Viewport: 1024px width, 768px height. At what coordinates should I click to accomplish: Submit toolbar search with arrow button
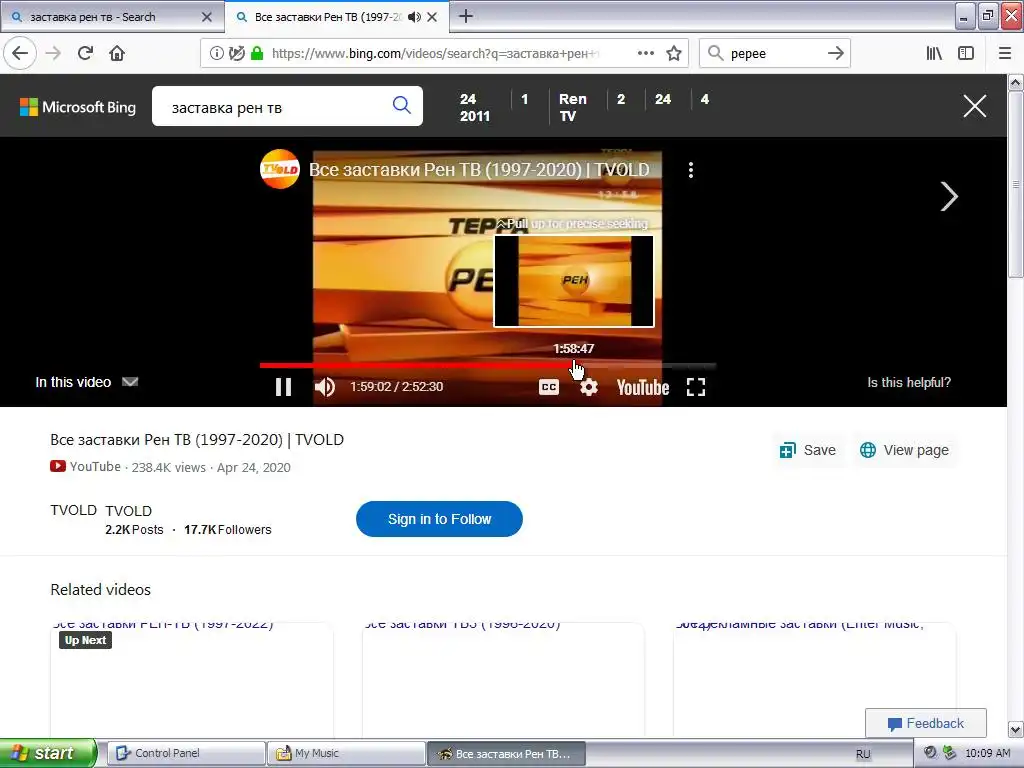[x=835, y=54]
